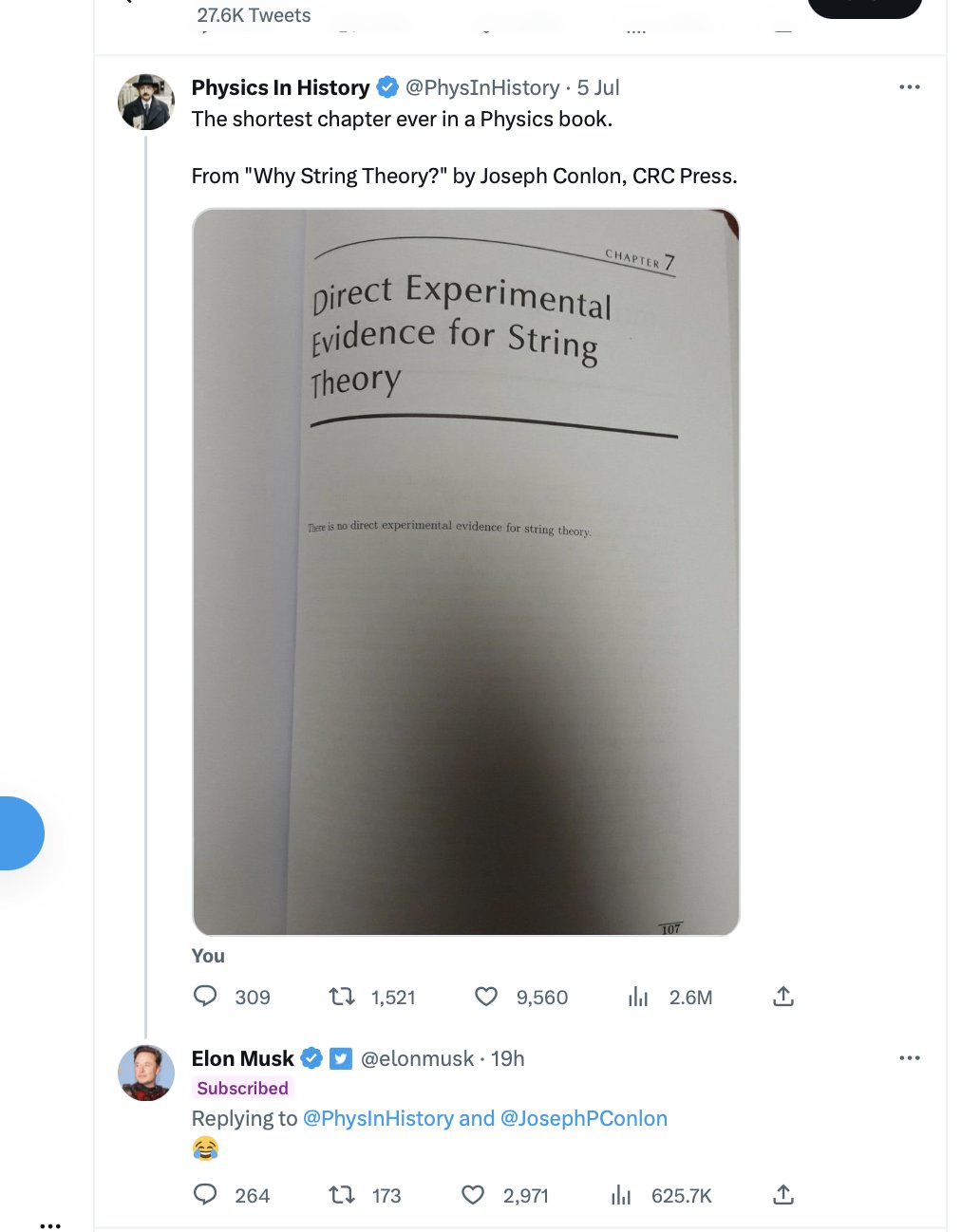Viewport: 980px width, 1232px height.
Task: View analytics of Physics In History tweet
Action: point(638,997)
